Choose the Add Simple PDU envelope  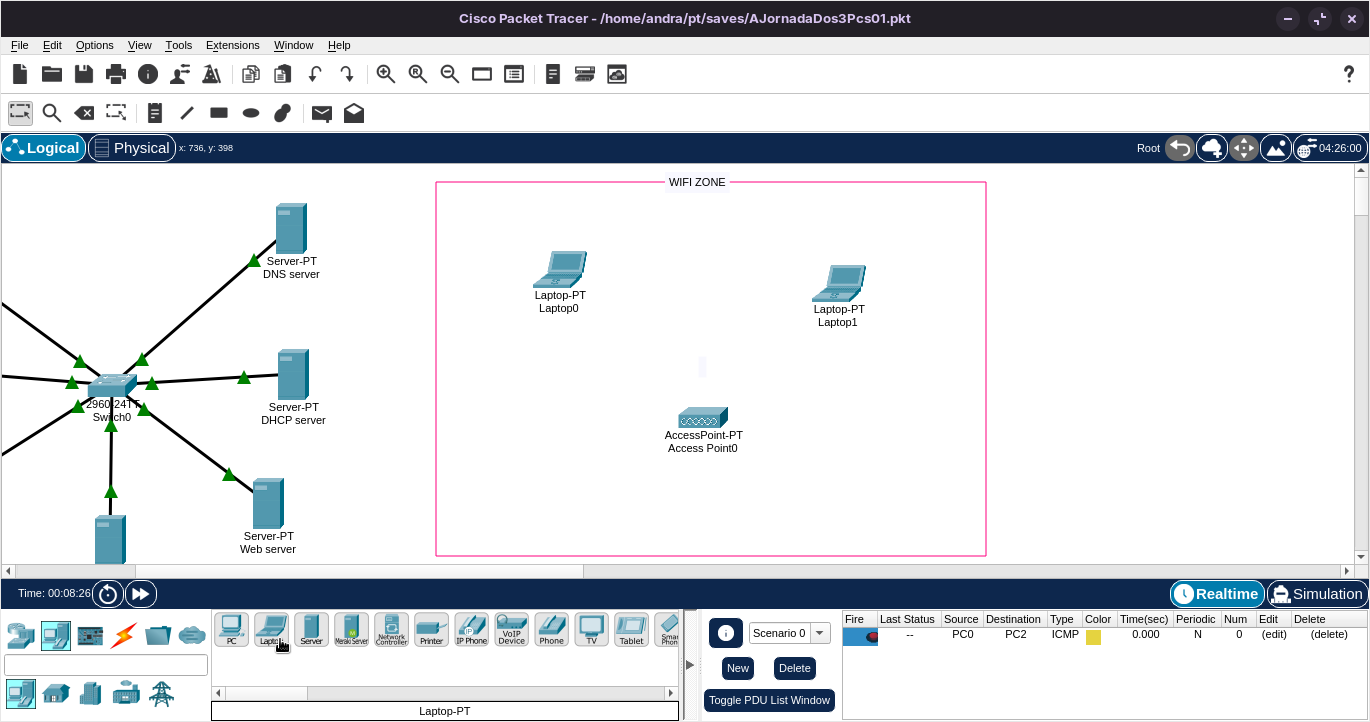(322, 113)
